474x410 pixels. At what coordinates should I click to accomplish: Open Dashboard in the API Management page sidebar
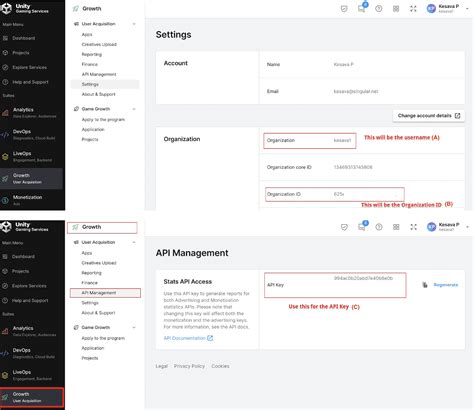click(19, 257)
